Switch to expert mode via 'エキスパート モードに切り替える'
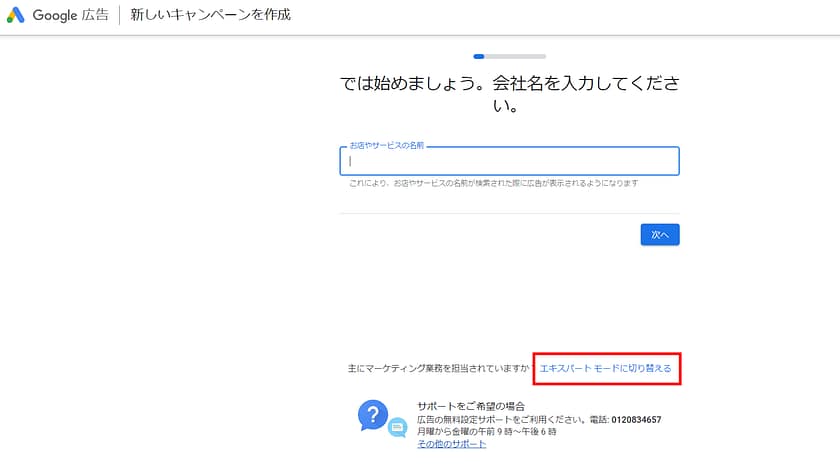Viewport: 840px width, 464px height. [606, 369]
